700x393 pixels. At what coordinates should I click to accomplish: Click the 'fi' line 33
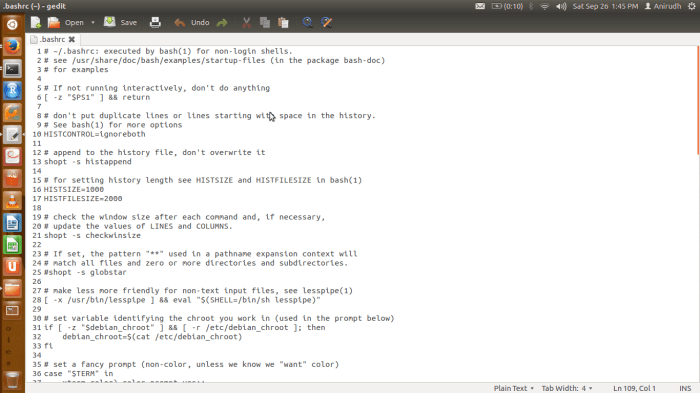coord(48,346)
